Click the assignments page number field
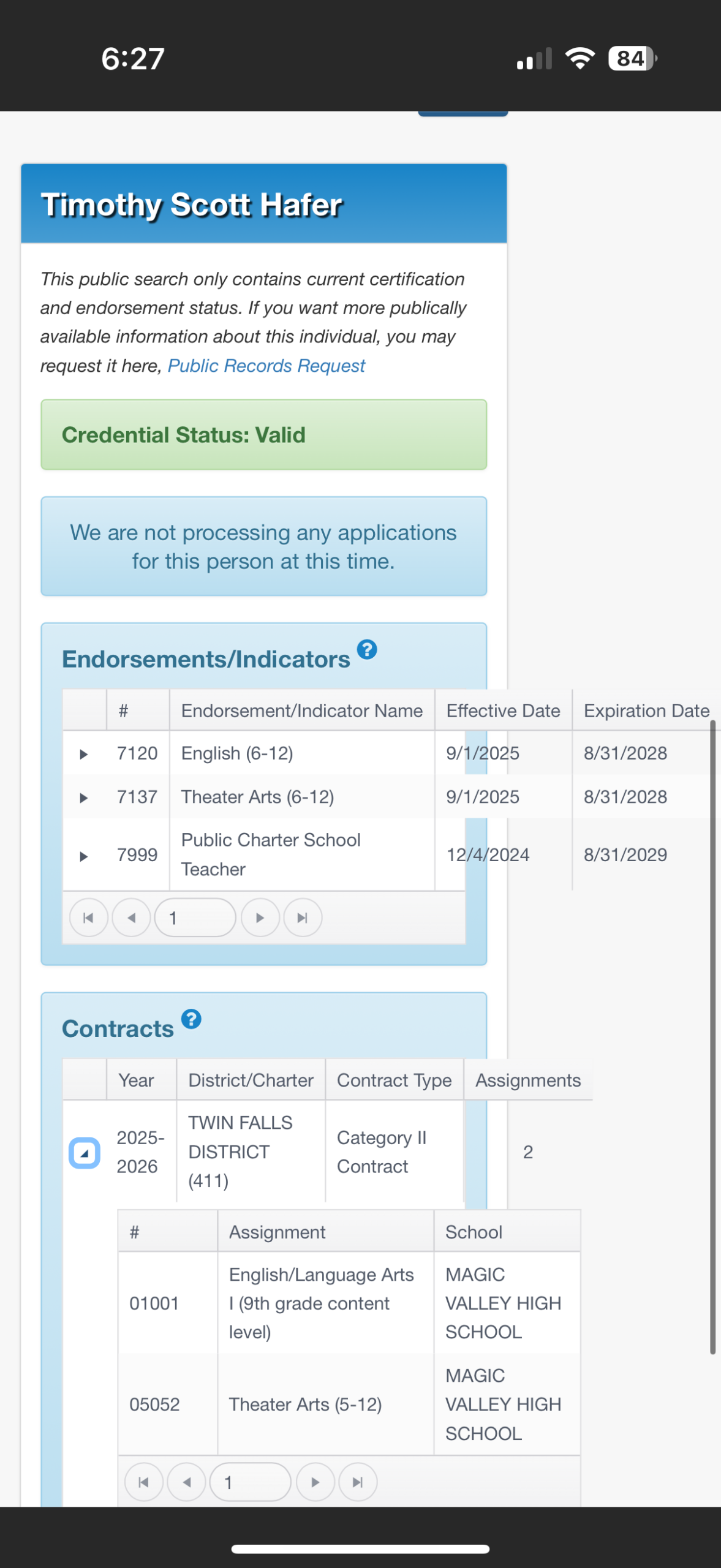Image resolution: width=721 pixels, height=1568 pixels. tap(250, 1482)
